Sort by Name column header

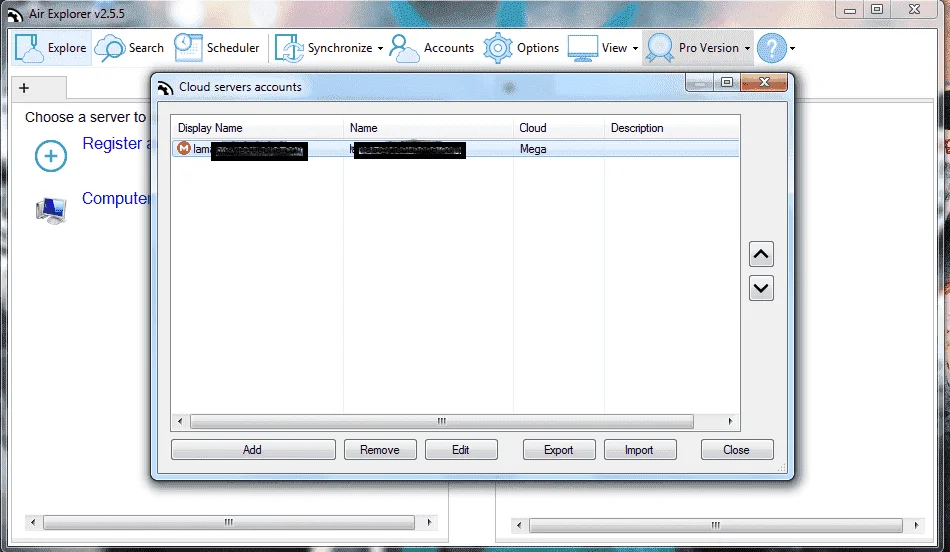tap(428, 128)
